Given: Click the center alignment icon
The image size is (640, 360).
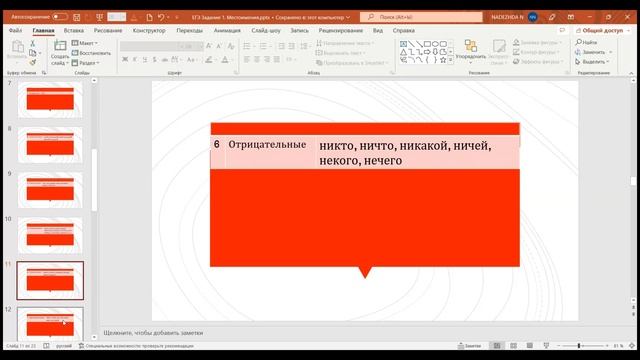Looking at the screenshot, I should tap(257, 60).
